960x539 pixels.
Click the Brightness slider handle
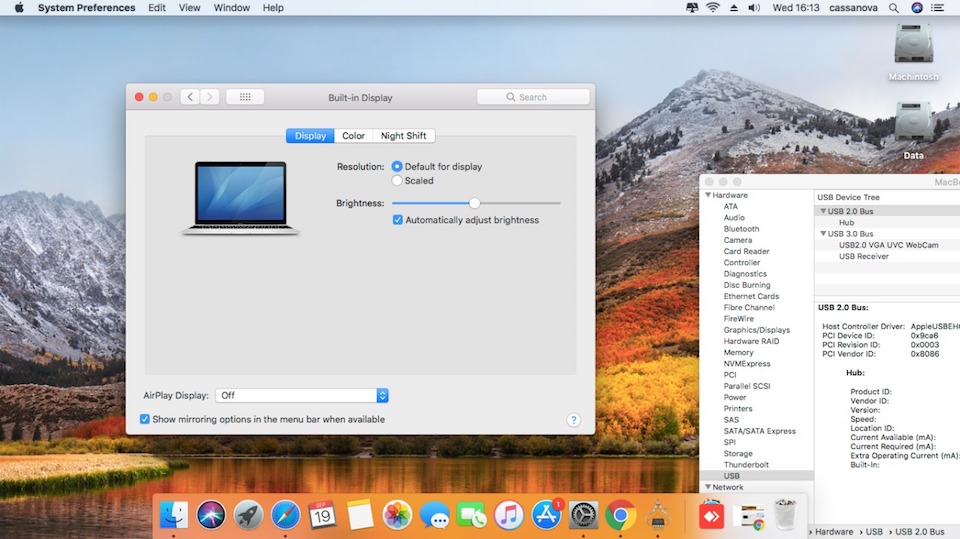point(475,203)
